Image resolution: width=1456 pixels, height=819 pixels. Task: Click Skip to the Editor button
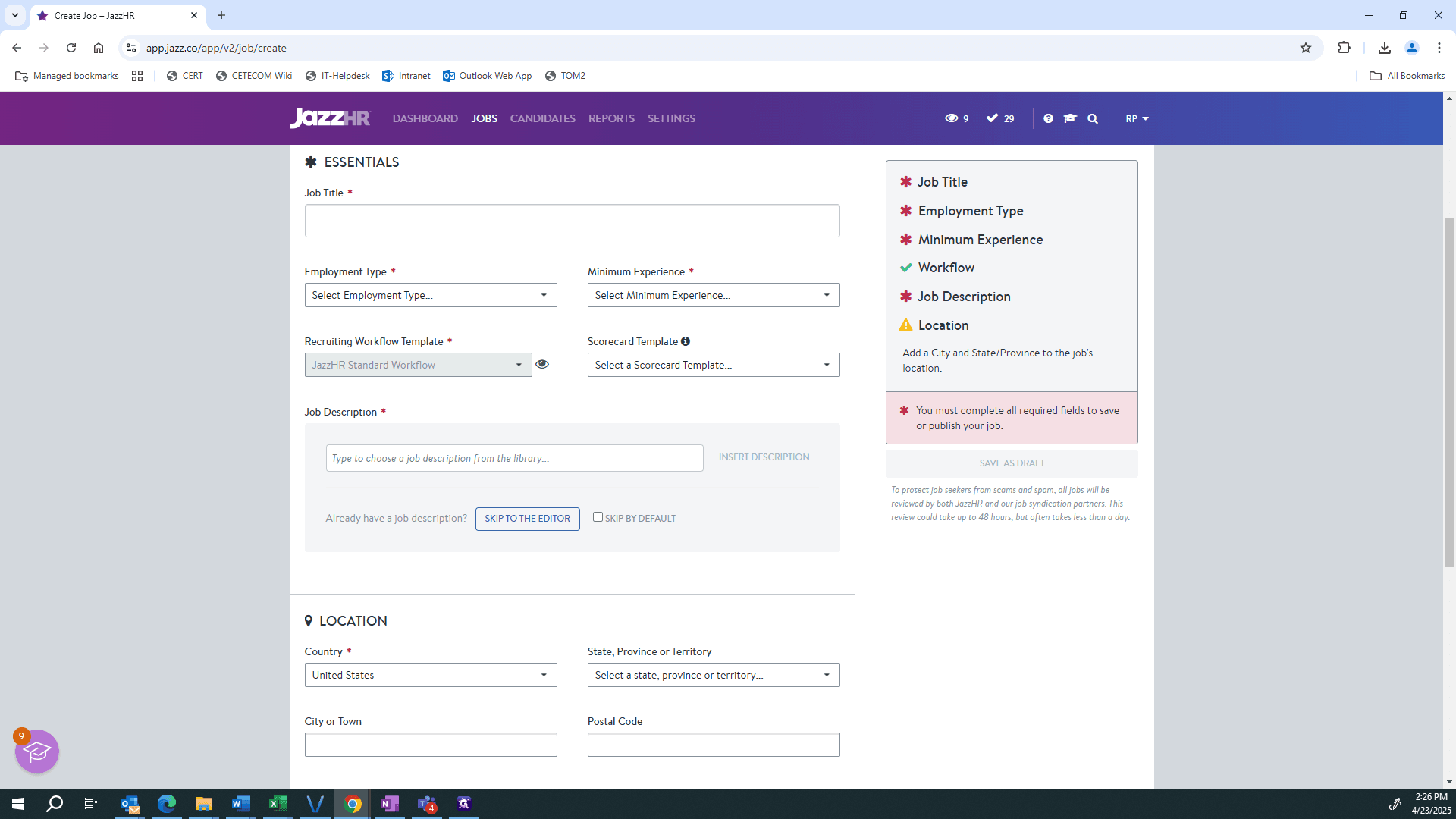coord(528,519)
